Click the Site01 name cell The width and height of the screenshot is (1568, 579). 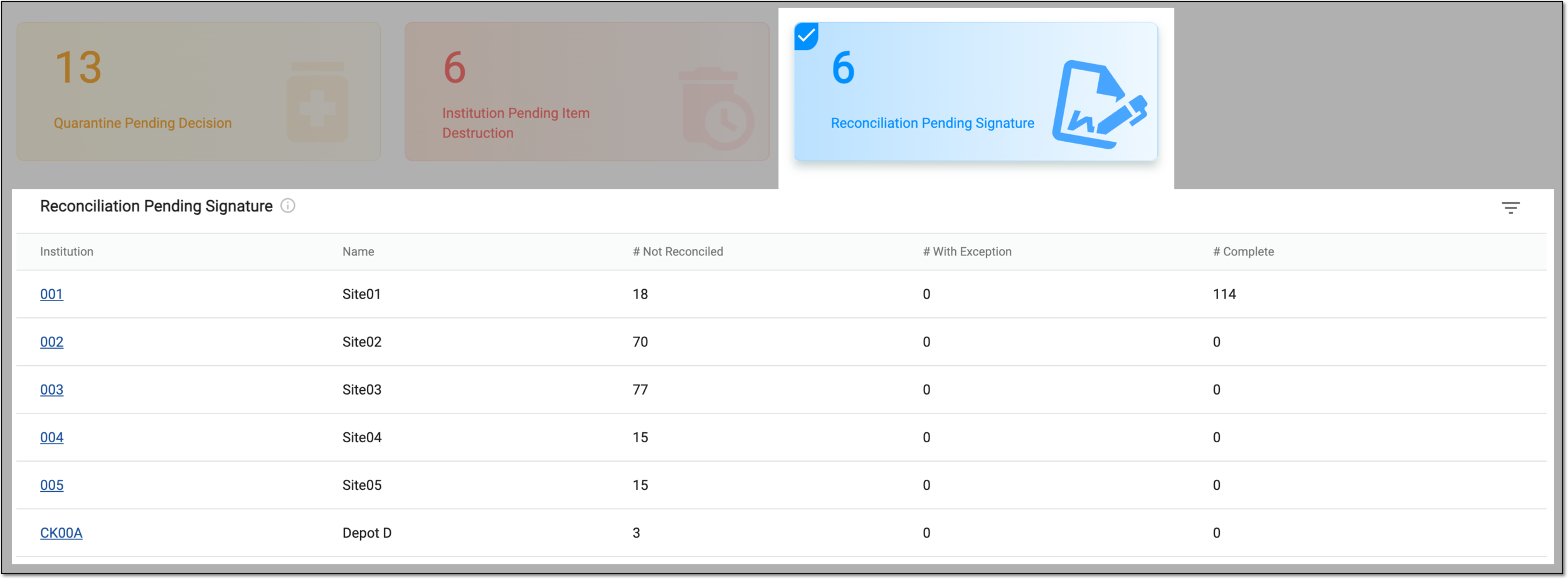[x=361, y=294]
